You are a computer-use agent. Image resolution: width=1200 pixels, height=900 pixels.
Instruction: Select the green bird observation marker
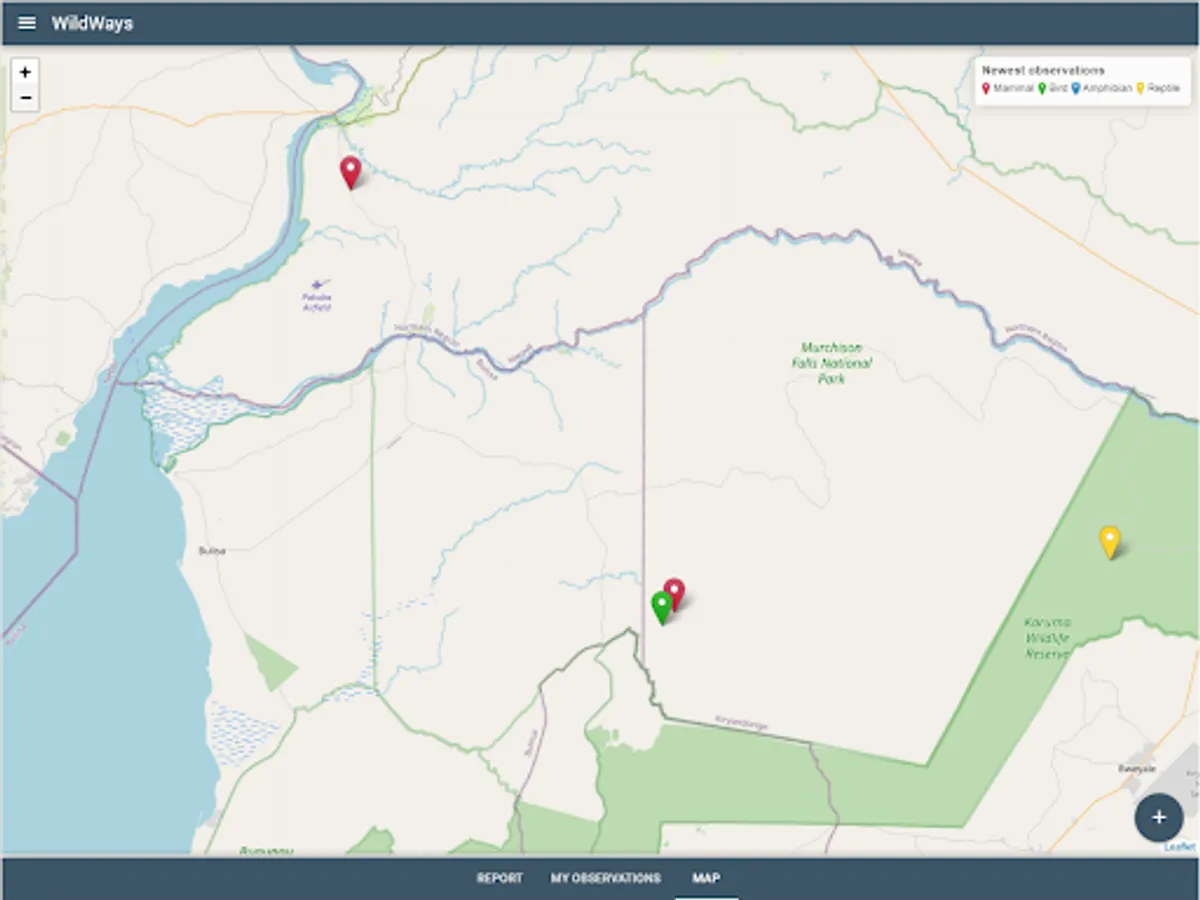[x=661, y=608]
